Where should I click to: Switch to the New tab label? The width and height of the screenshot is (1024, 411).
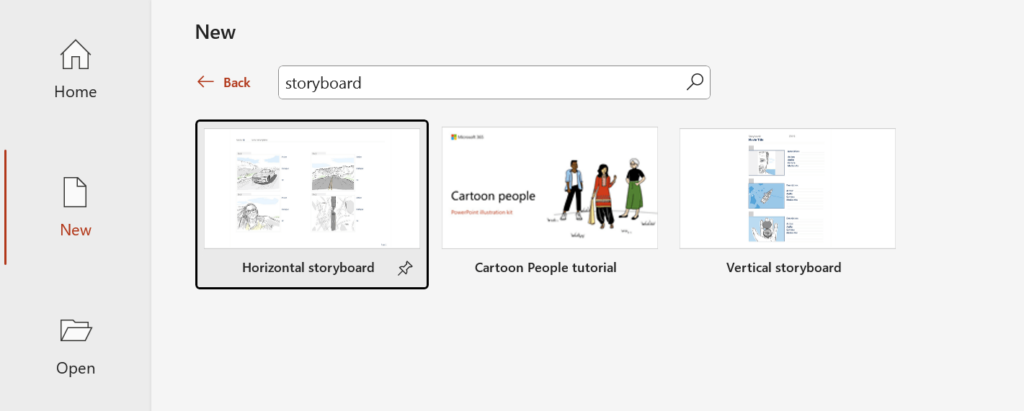[76, 230]
